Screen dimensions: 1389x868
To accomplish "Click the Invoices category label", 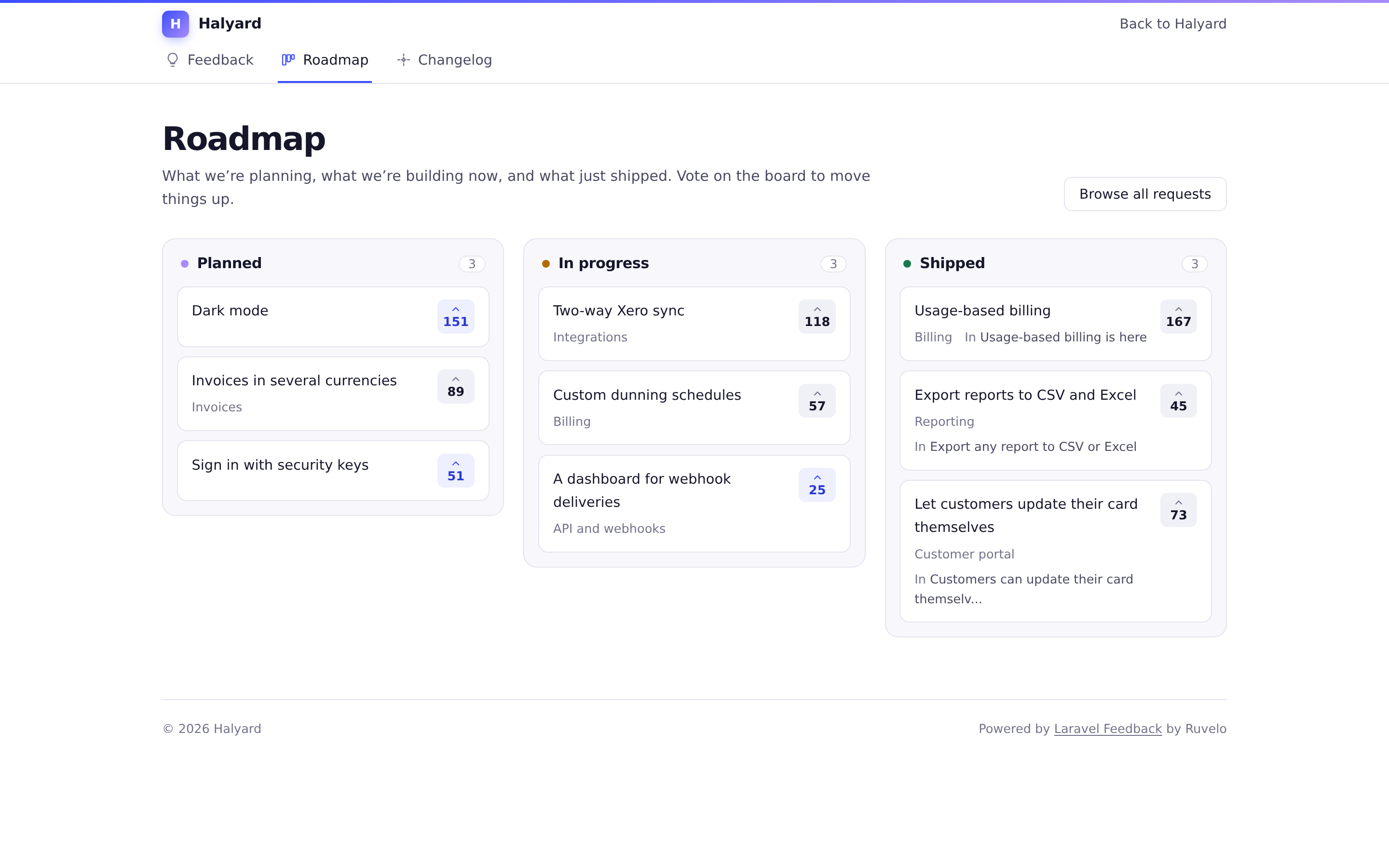I will click(x=217, y=407).
